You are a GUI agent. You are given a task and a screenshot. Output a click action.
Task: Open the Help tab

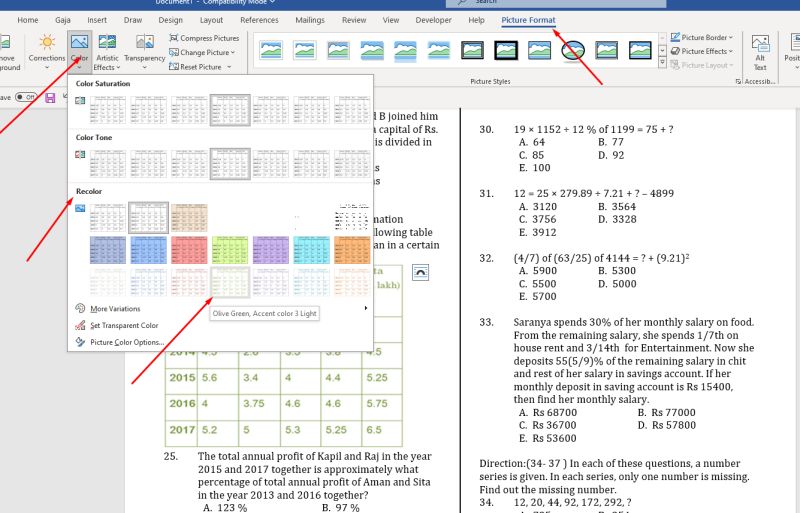coord(476,20)
